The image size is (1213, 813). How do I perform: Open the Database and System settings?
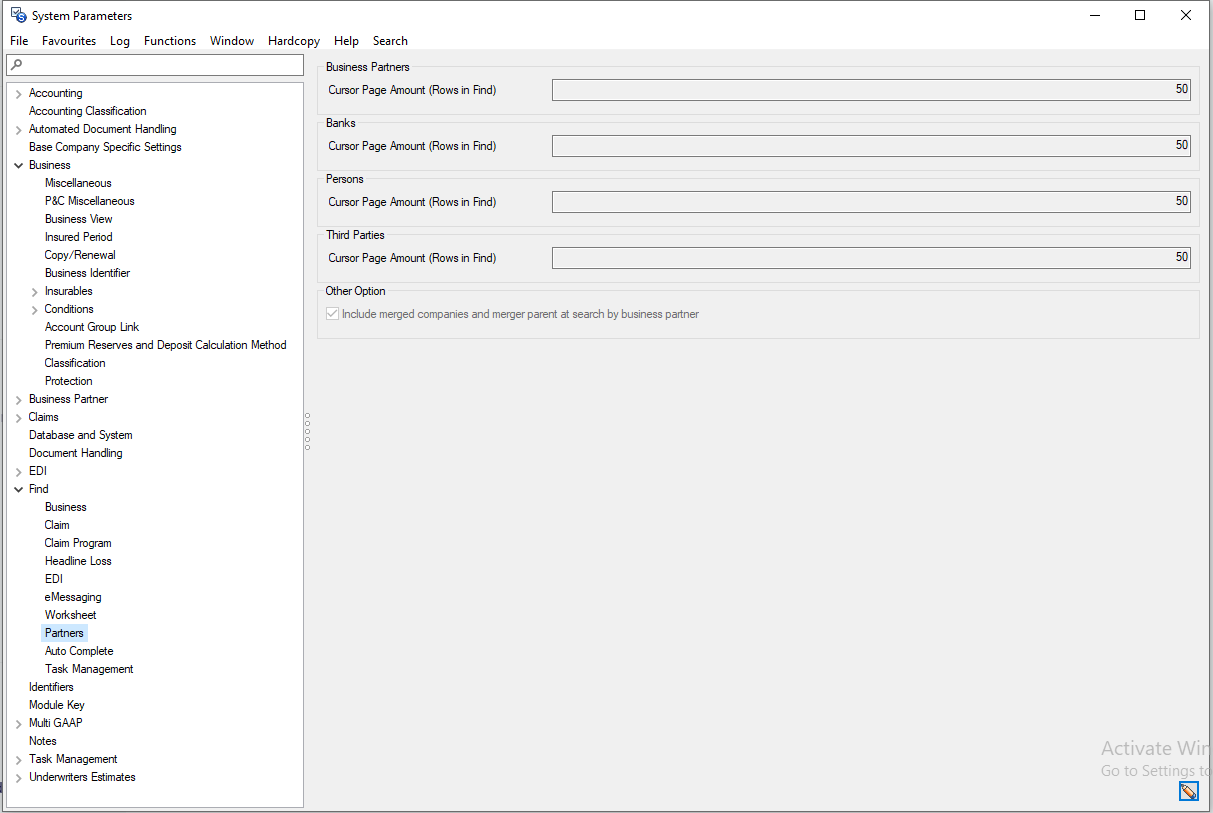(x=80, y=435)
